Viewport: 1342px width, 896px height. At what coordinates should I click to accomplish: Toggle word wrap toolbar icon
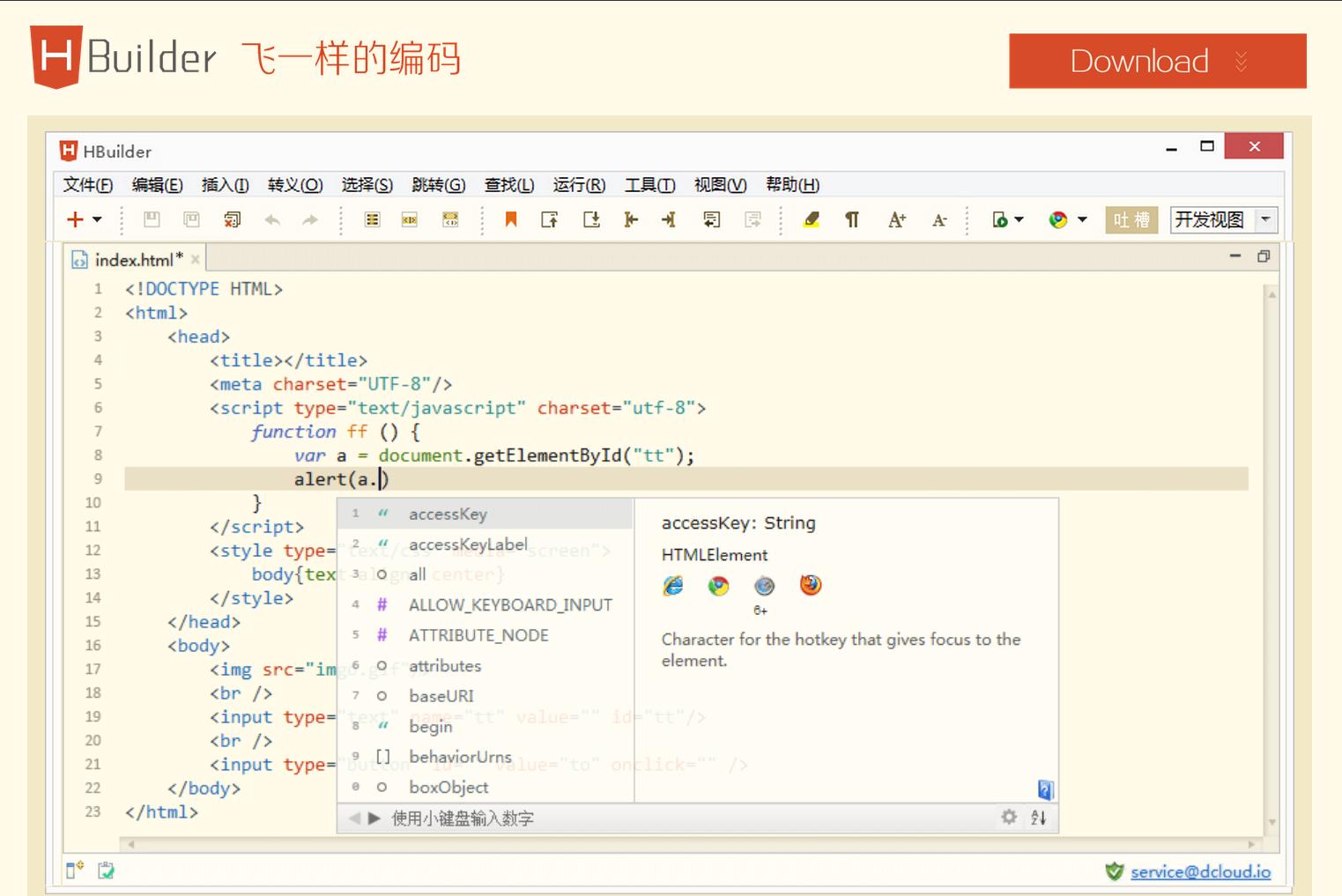point(711,219)
